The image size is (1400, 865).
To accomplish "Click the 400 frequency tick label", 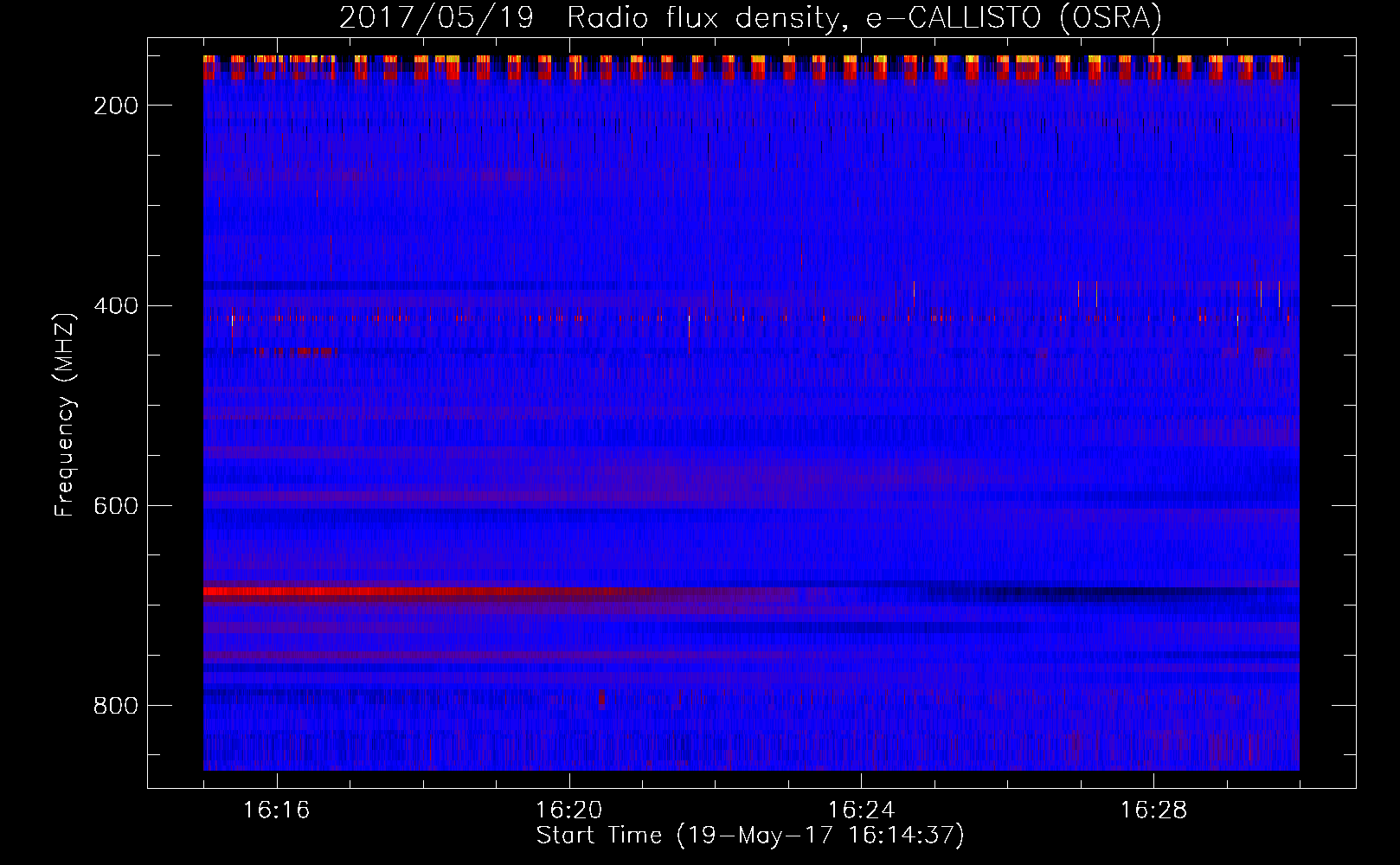I will pos(115,305).
